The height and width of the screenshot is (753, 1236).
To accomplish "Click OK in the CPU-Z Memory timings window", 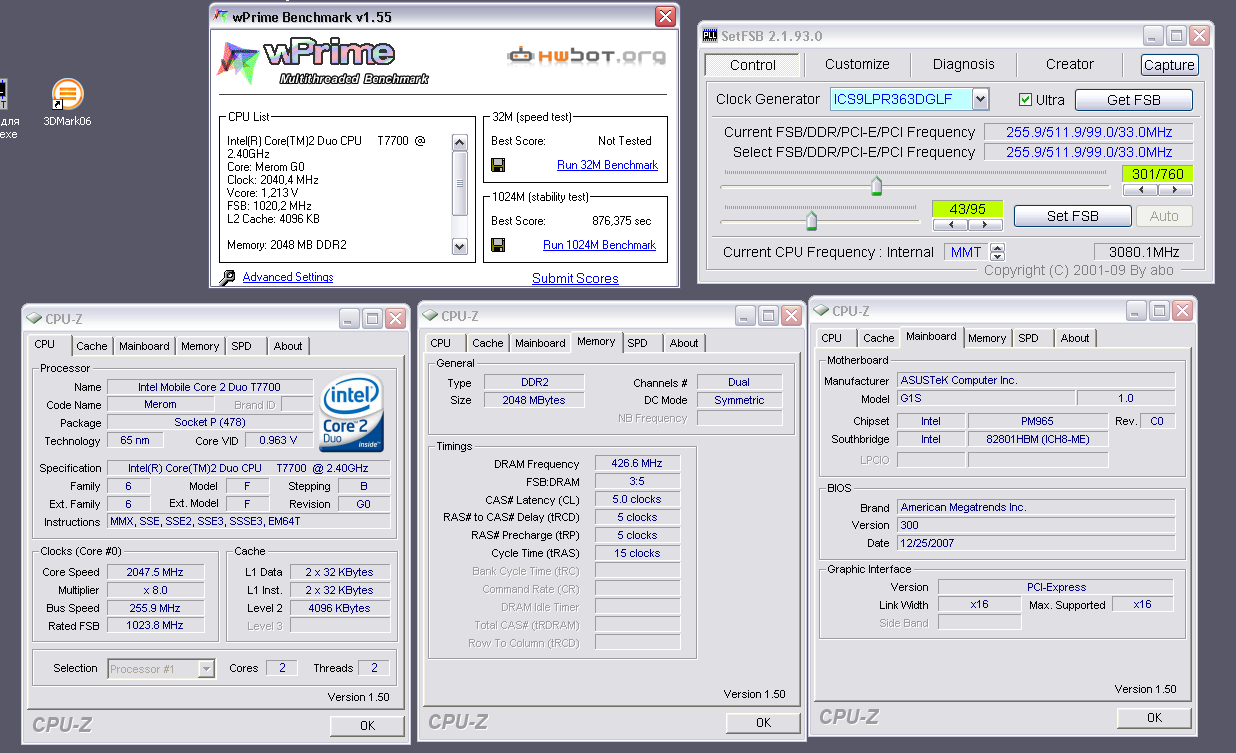I will coord(764,722).
